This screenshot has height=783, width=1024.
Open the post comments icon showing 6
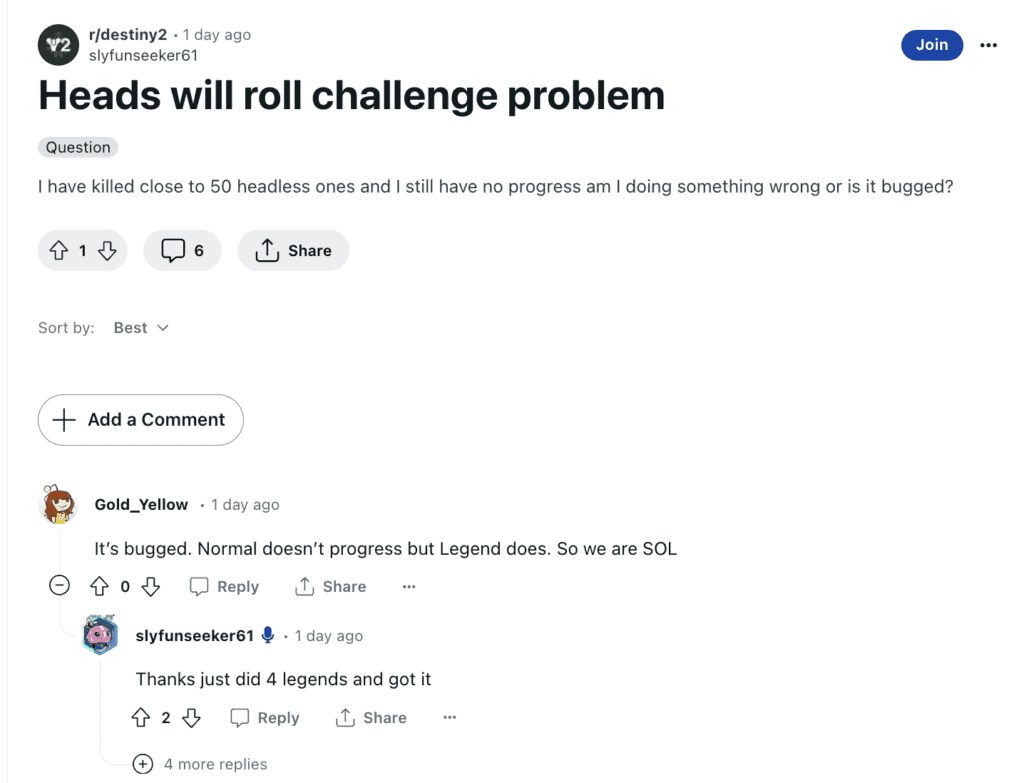coord(182,250)
